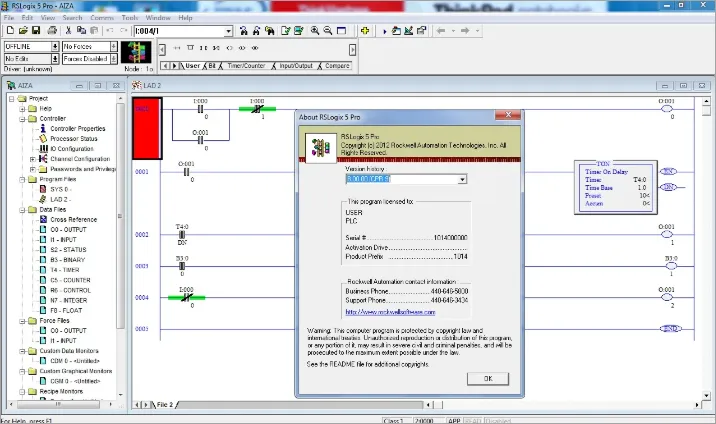The image size is (716, 424).
Task: Open the No Forces dropdown
Action: (113, 47)
